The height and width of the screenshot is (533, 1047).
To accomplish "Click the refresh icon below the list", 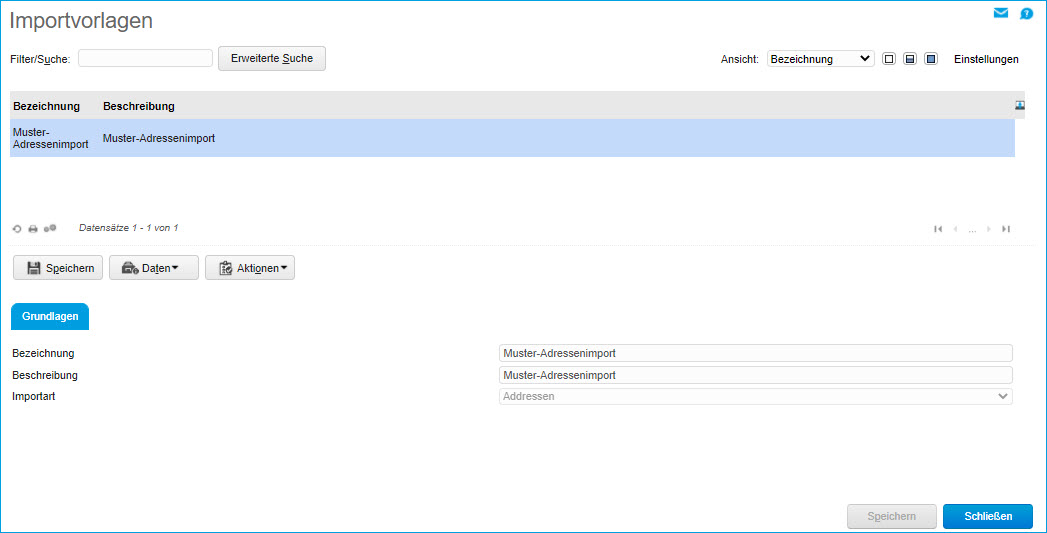I will click(x=17, y=229).
